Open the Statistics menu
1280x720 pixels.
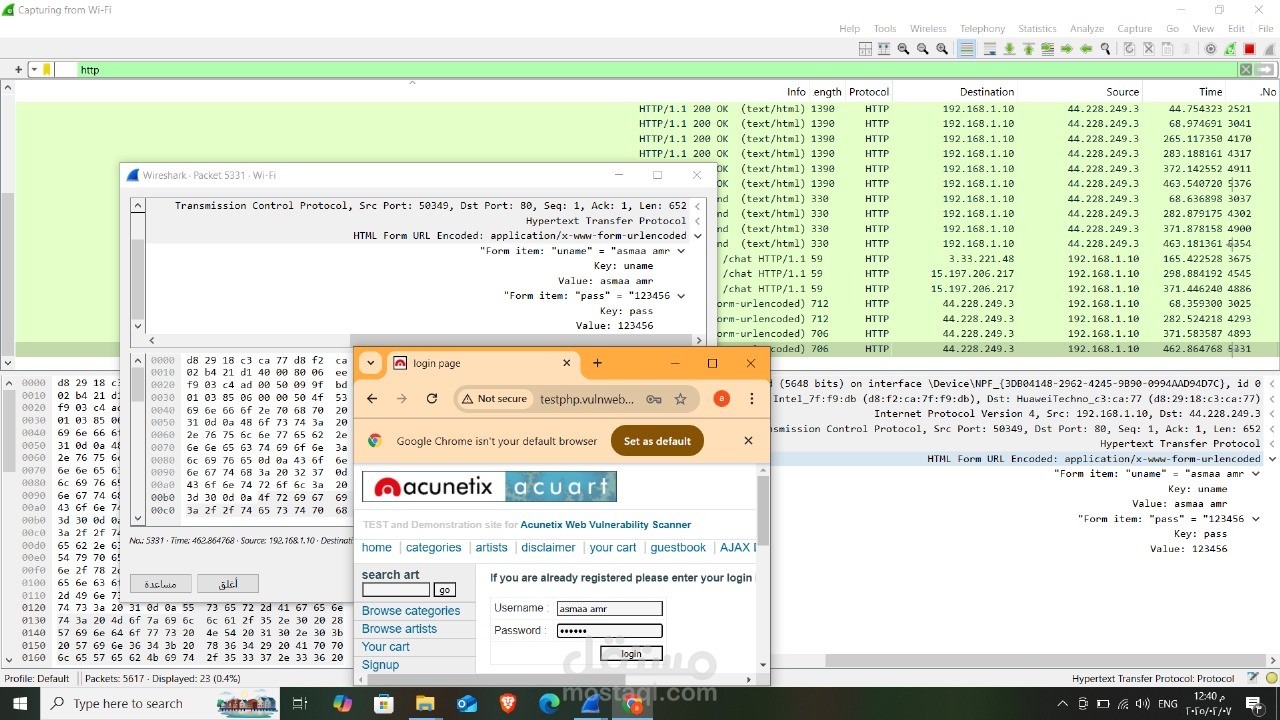click(x=1037, y=28)
